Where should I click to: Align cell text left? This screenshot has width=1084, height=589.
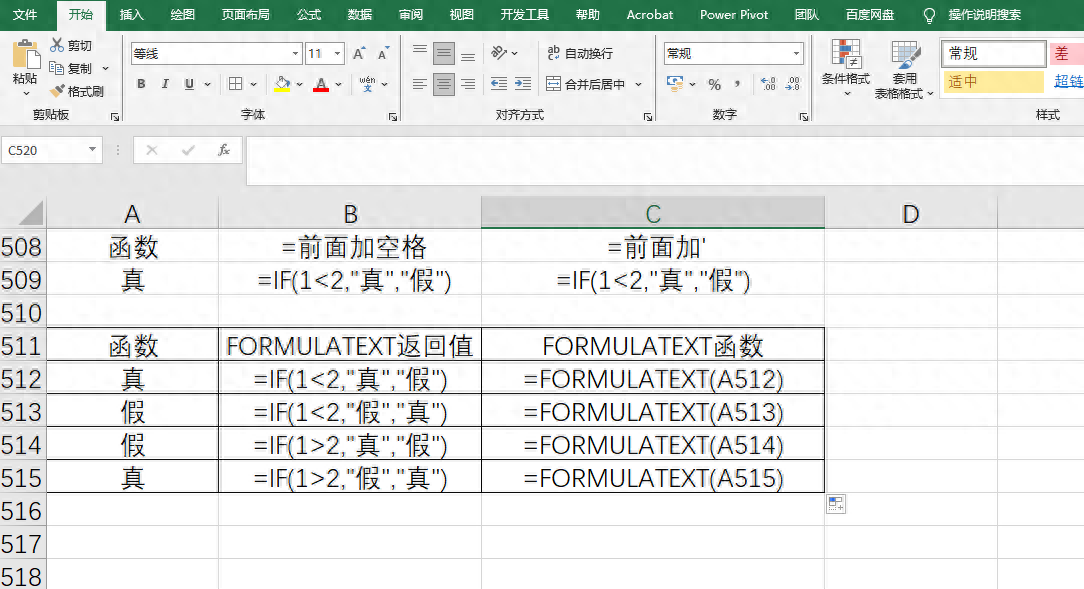420,84
